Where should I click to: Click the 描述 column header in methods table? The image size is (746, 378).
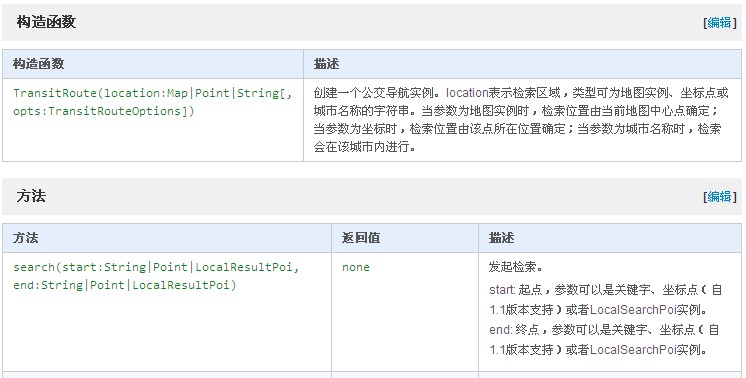pyautogui.click(x=501, y=238)
